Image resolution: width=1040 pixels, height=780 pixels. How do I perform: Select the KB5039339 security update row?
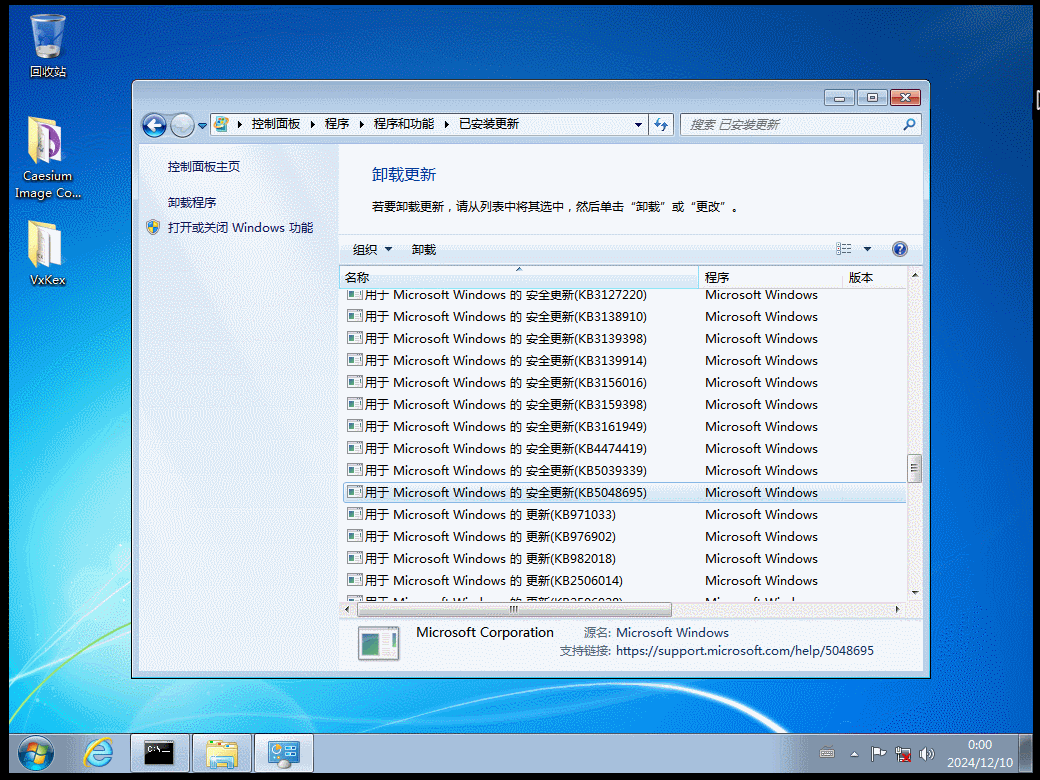tap(624, 470)
